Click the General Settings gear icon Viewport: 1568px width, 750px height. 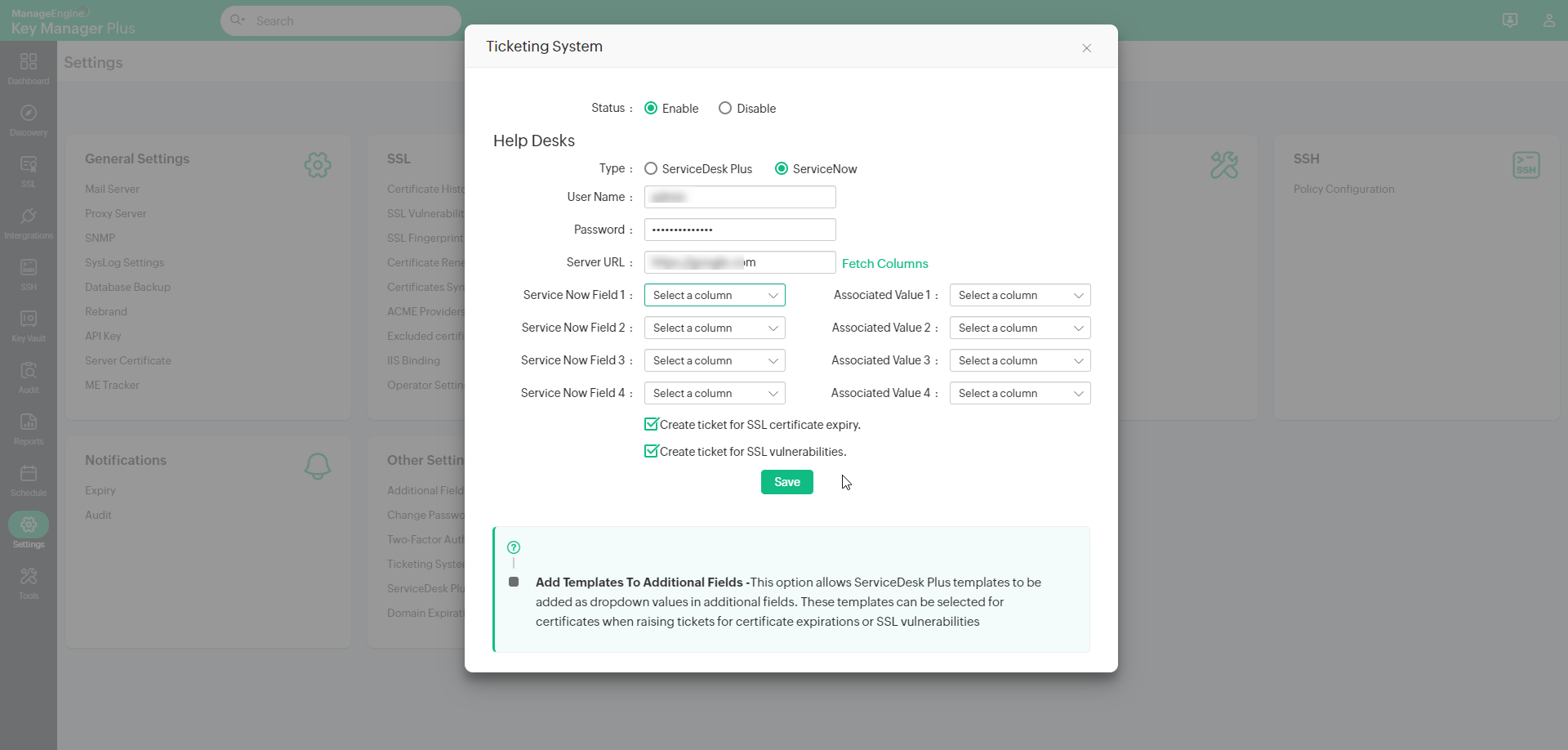[x=318, y=165]
